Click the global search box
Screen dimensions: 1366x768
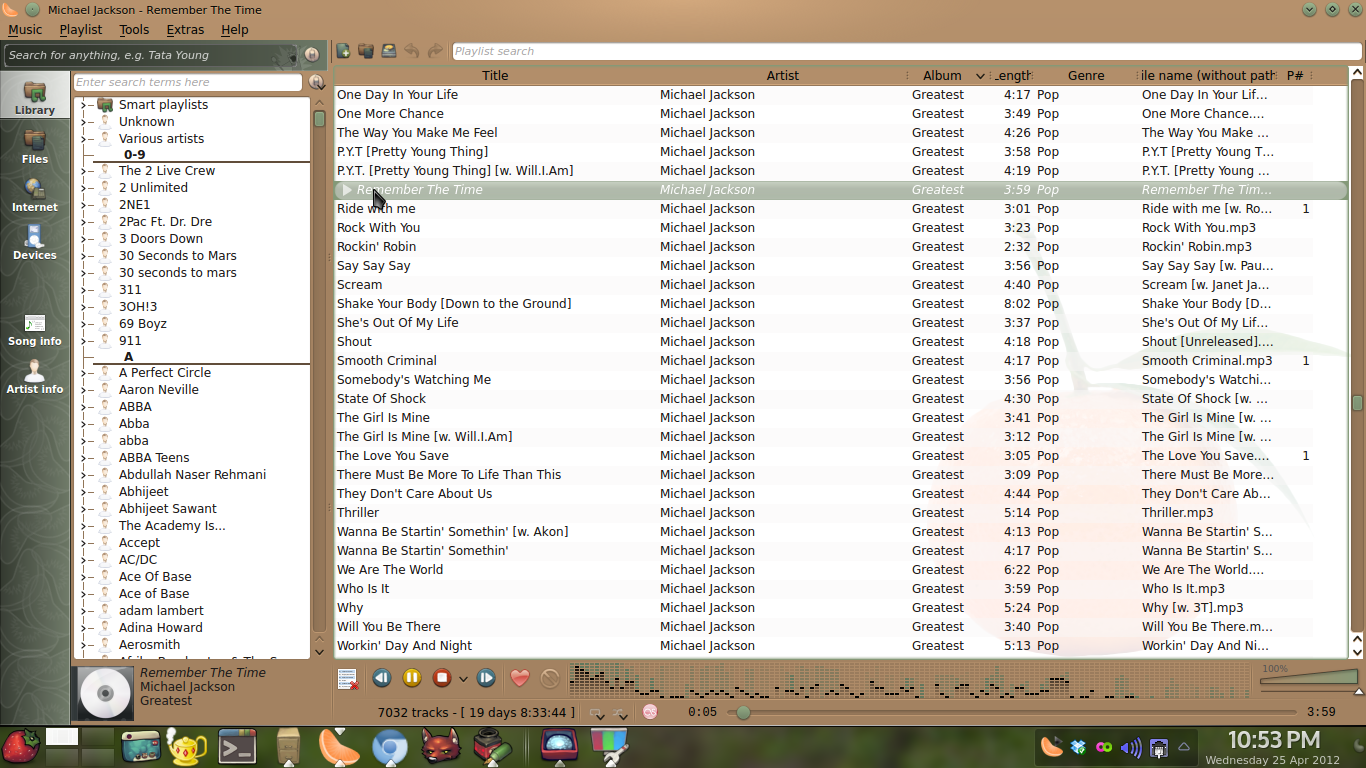152,55
